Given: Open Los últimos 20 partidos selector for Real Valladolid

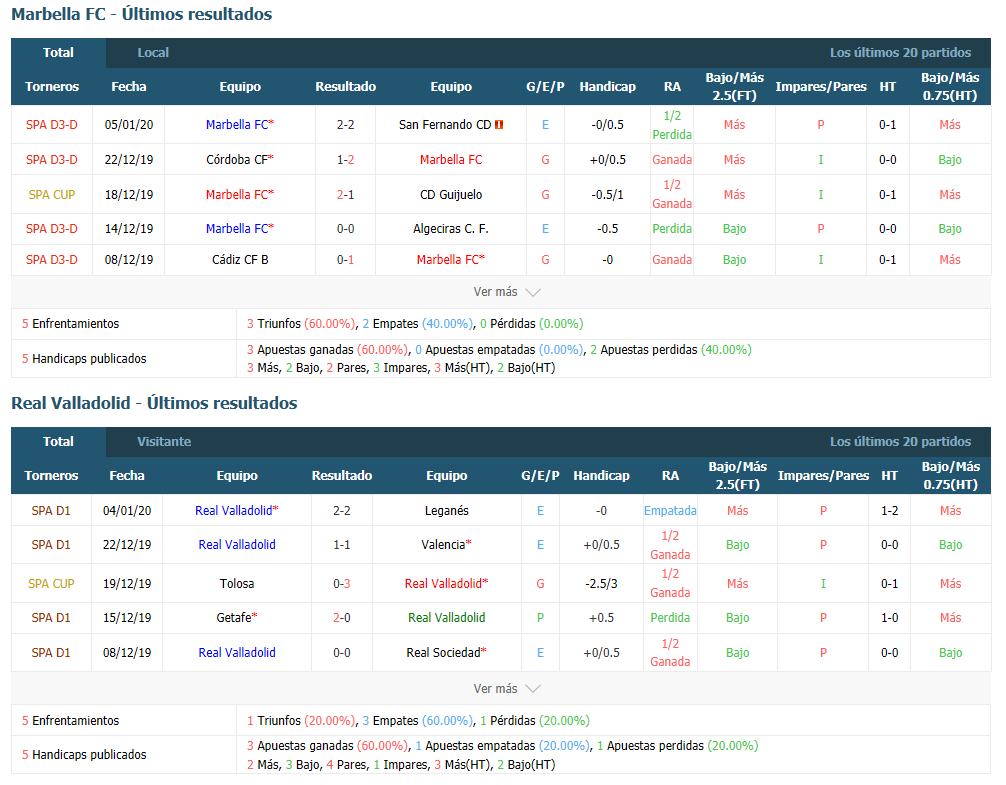Looking at the screenshot, I should coord(900,442).
